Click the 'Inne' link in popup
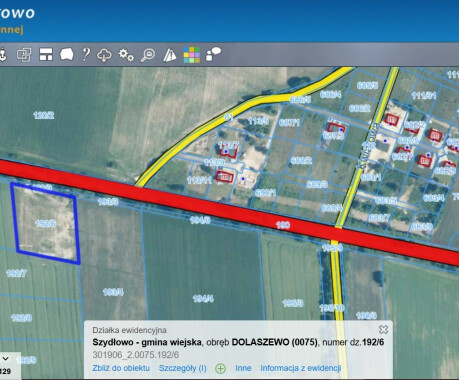The height and width of the screenshot is (380, 459). click(x=243, y=368)
